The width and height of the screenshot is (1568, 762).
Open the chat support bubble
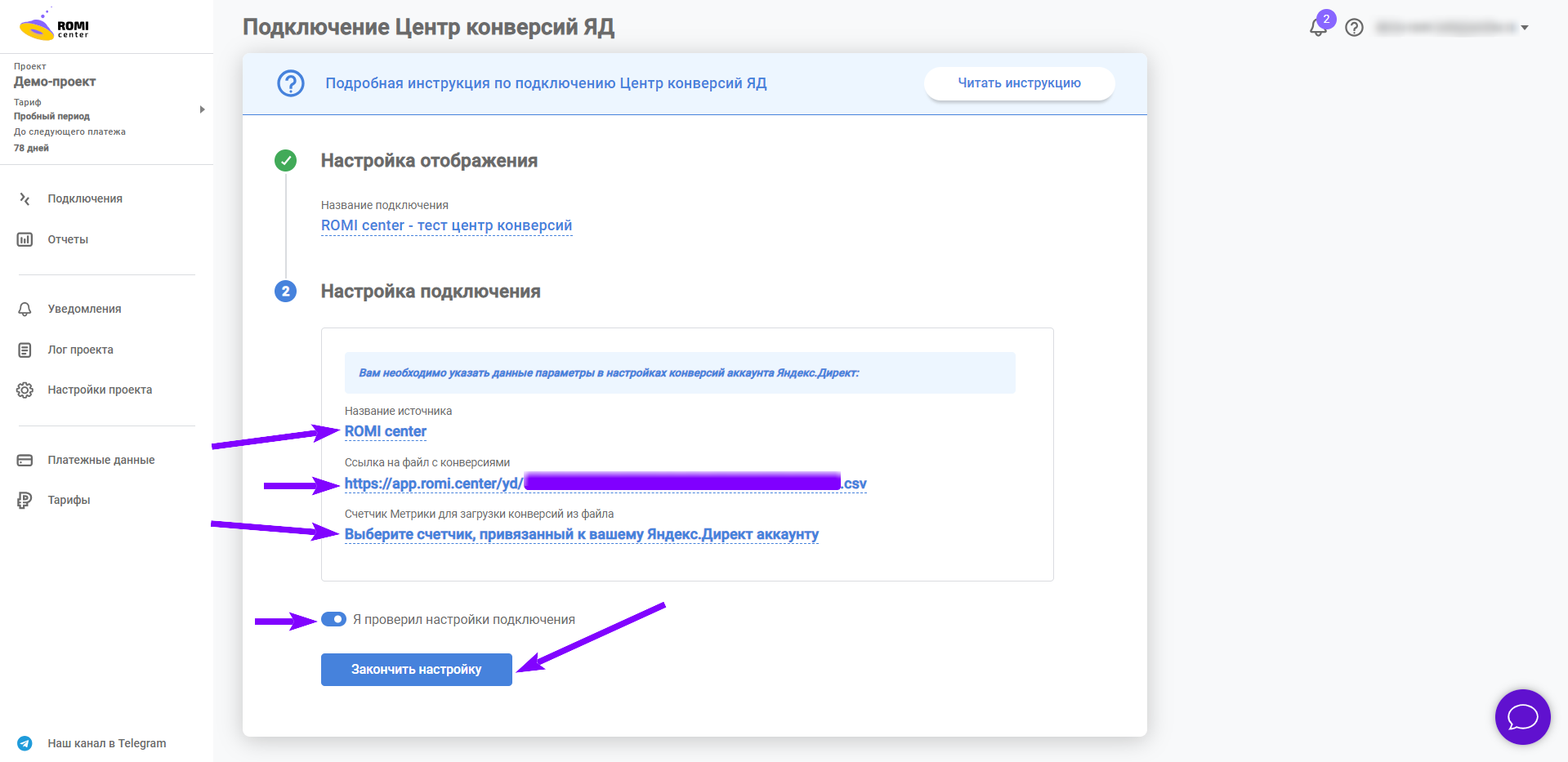tap(1522, 717)
